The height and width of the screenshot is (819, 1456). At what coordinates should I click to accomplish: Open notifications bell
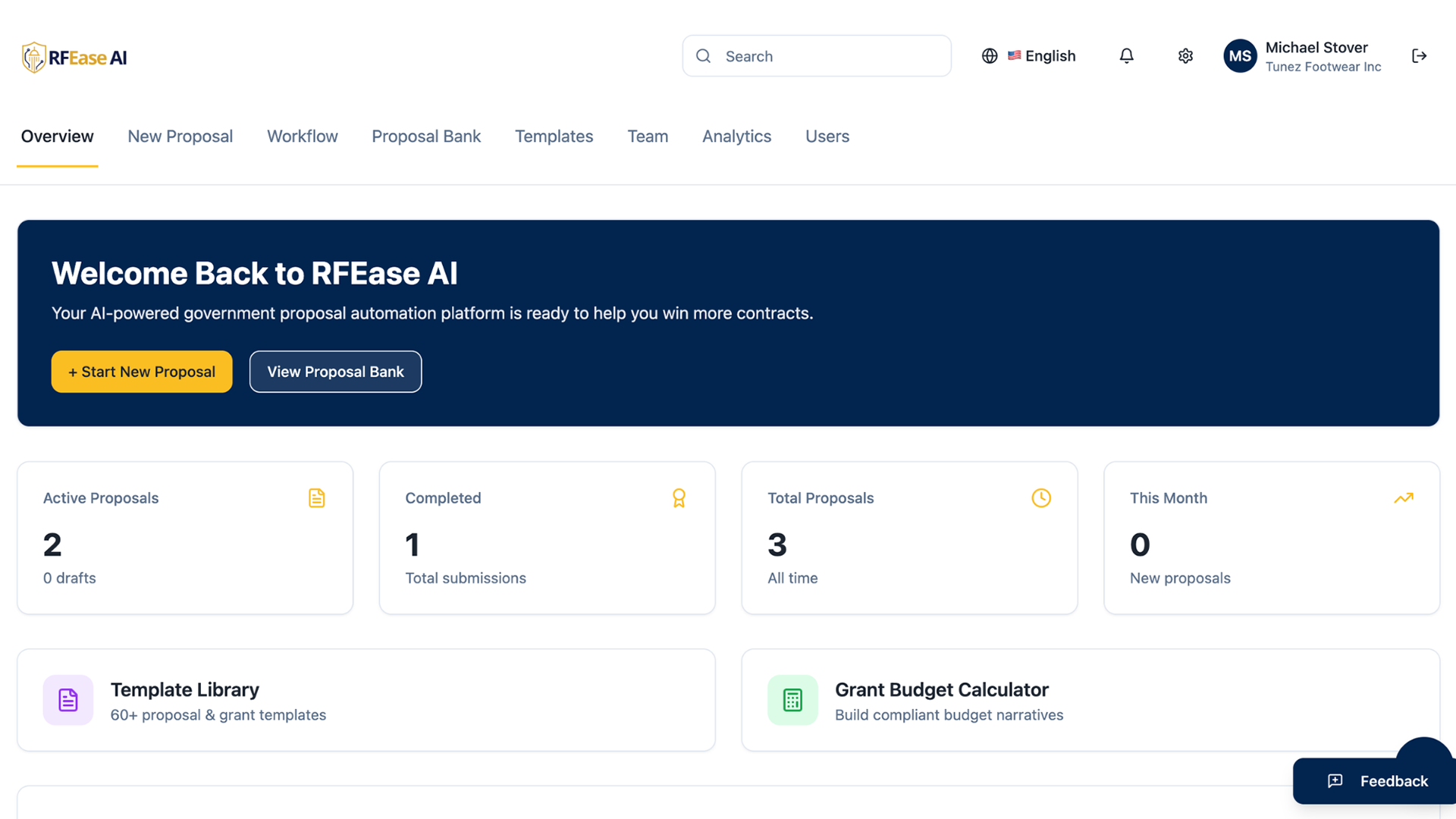tap(1126, 56)
